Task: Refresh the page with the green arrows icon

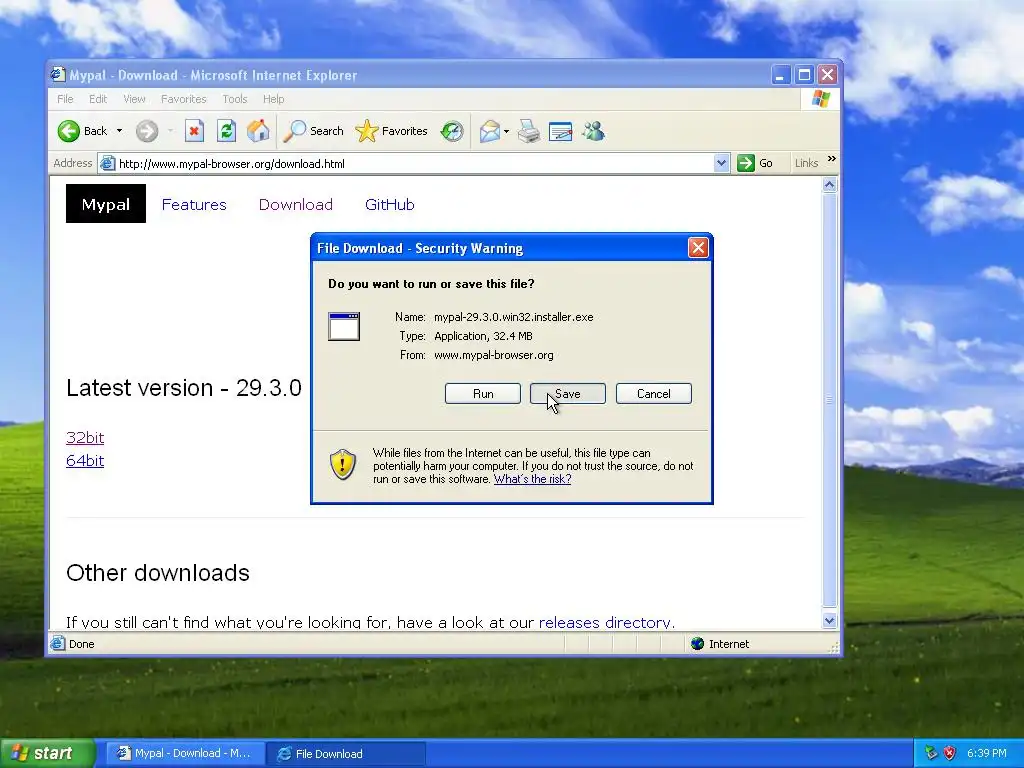Action: pos(226,131)
